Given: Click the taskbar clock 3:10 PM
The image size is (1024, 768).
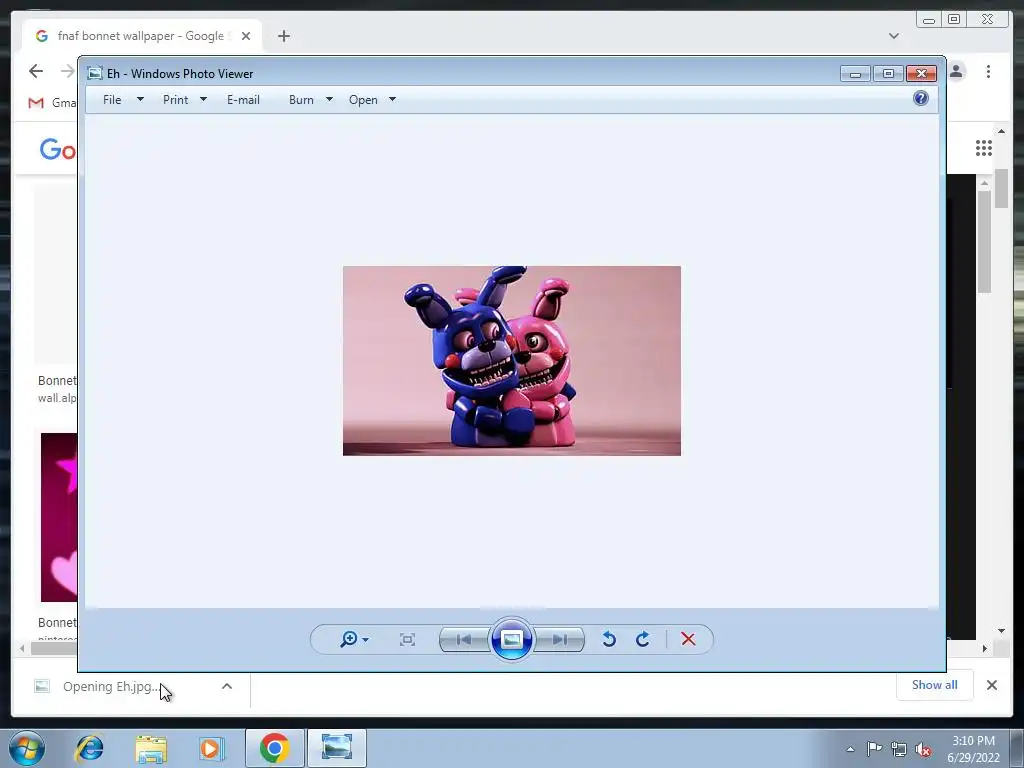Looking at the screenshot, I should pos(973,741).
